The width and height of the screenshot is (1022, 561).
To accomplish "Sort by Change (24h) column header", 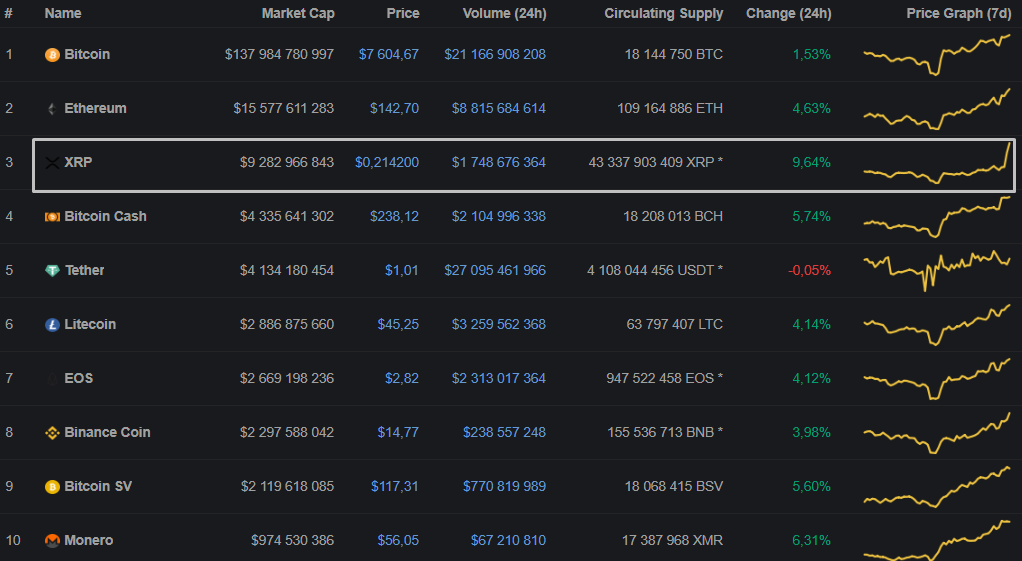I will coord(789,13).
